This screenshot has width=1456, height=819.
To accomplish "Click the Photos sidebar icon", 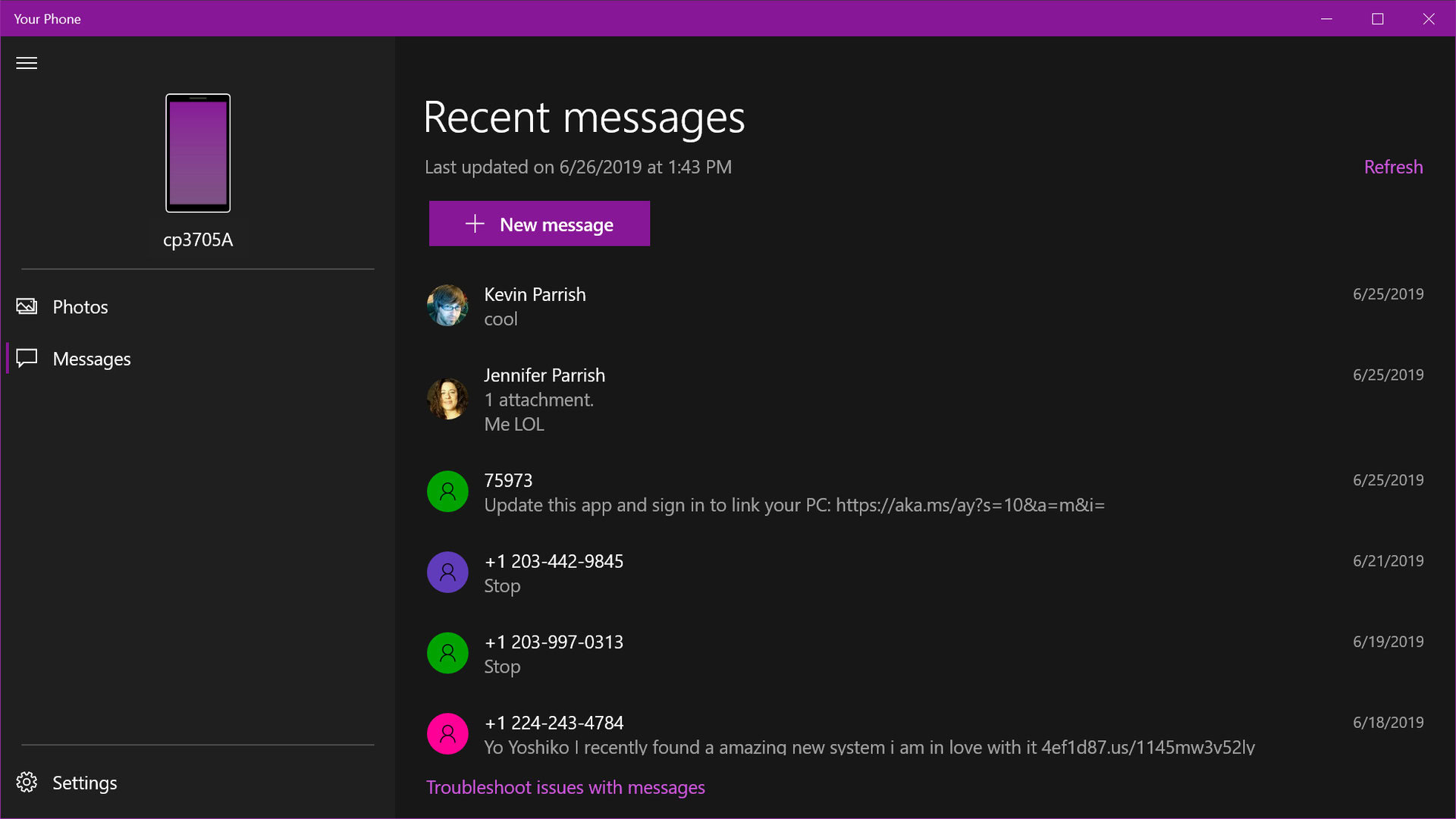I will click(x=27, y=306).
